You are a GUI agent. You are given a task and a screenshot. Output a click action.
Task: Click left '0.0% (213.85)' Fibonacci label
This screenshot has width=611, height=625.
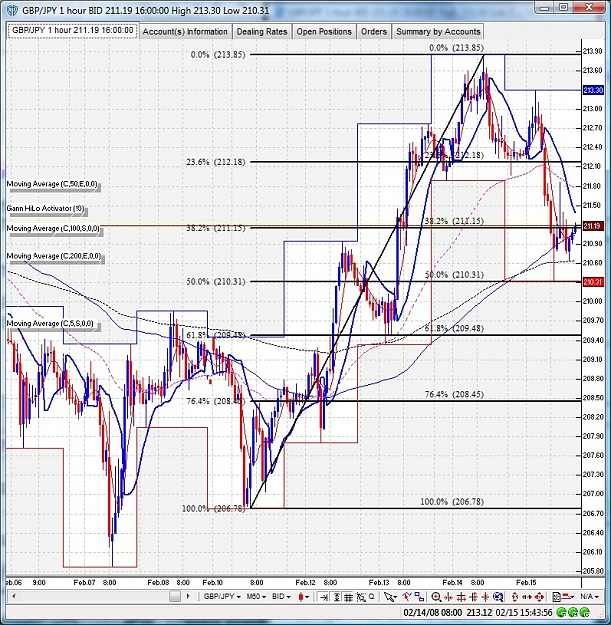tap(218, 55)
